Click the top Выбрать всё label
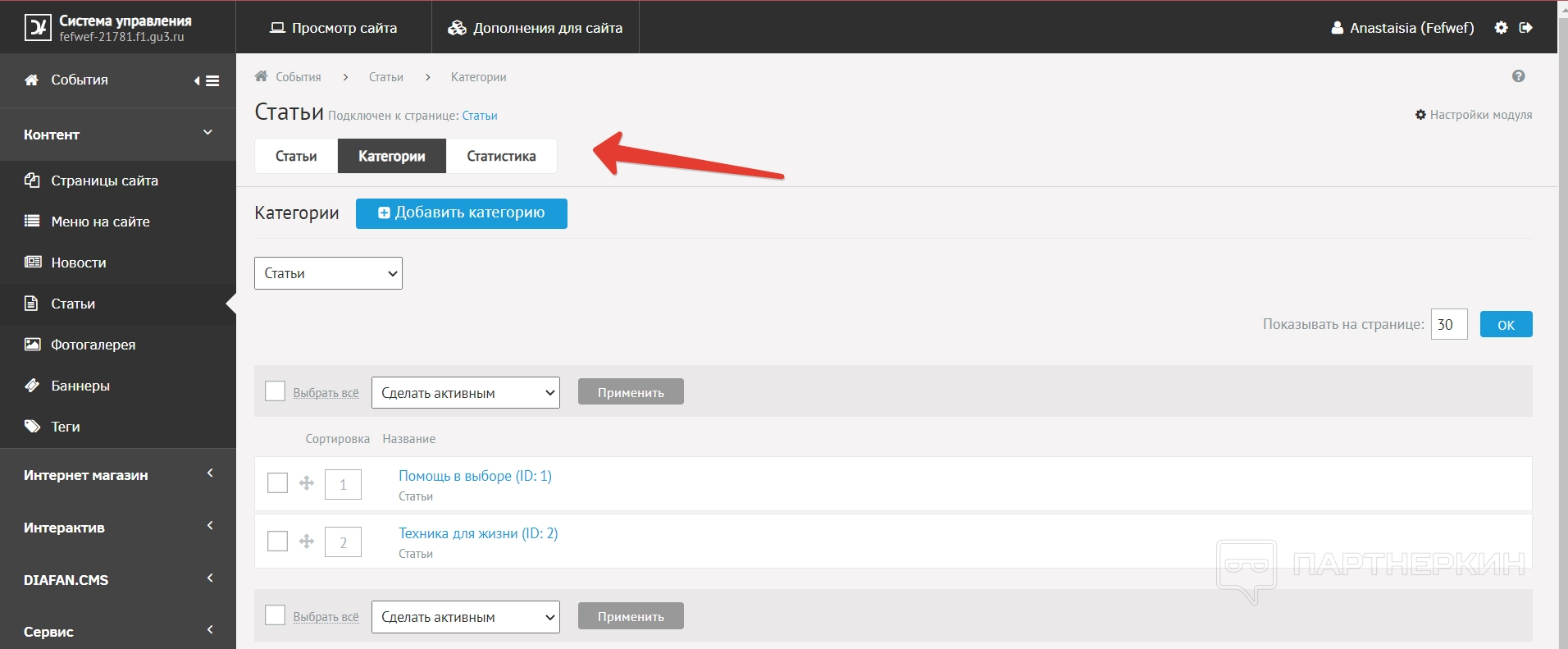The image size is (1568, 649). (x=326, y=393)
